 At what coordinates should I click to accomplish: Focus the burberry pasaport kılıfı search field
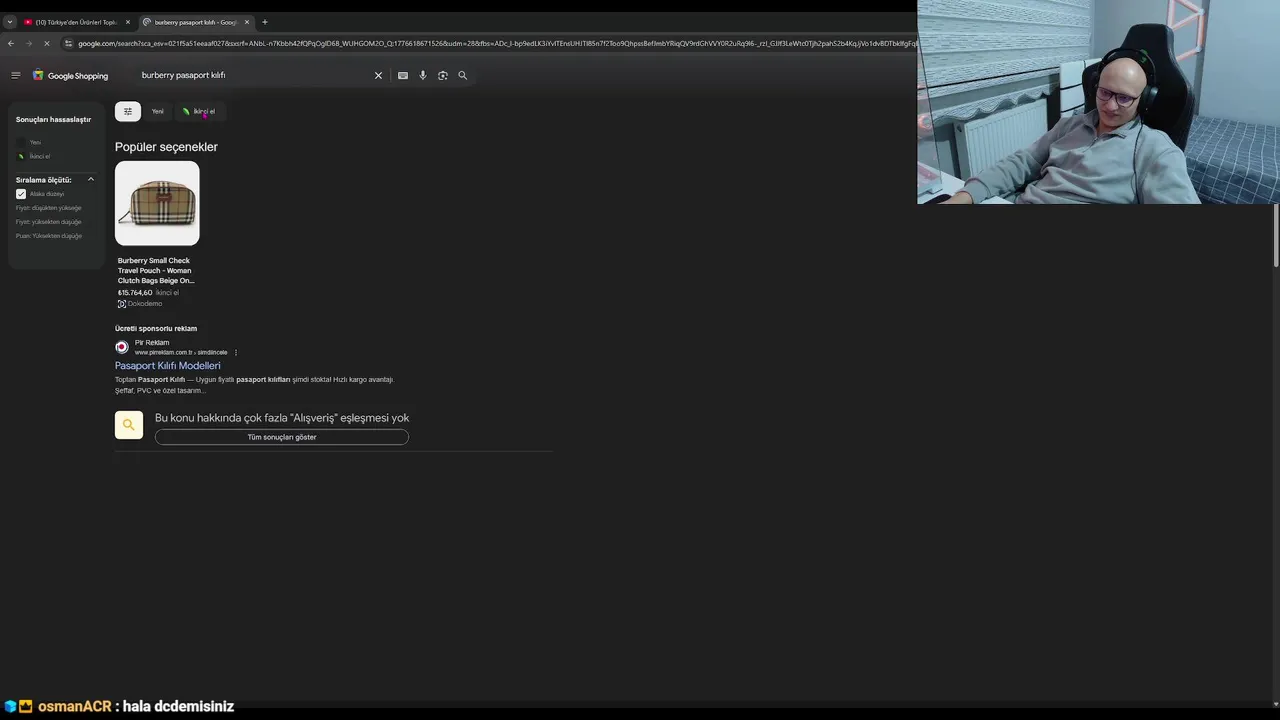pos(250,75)
